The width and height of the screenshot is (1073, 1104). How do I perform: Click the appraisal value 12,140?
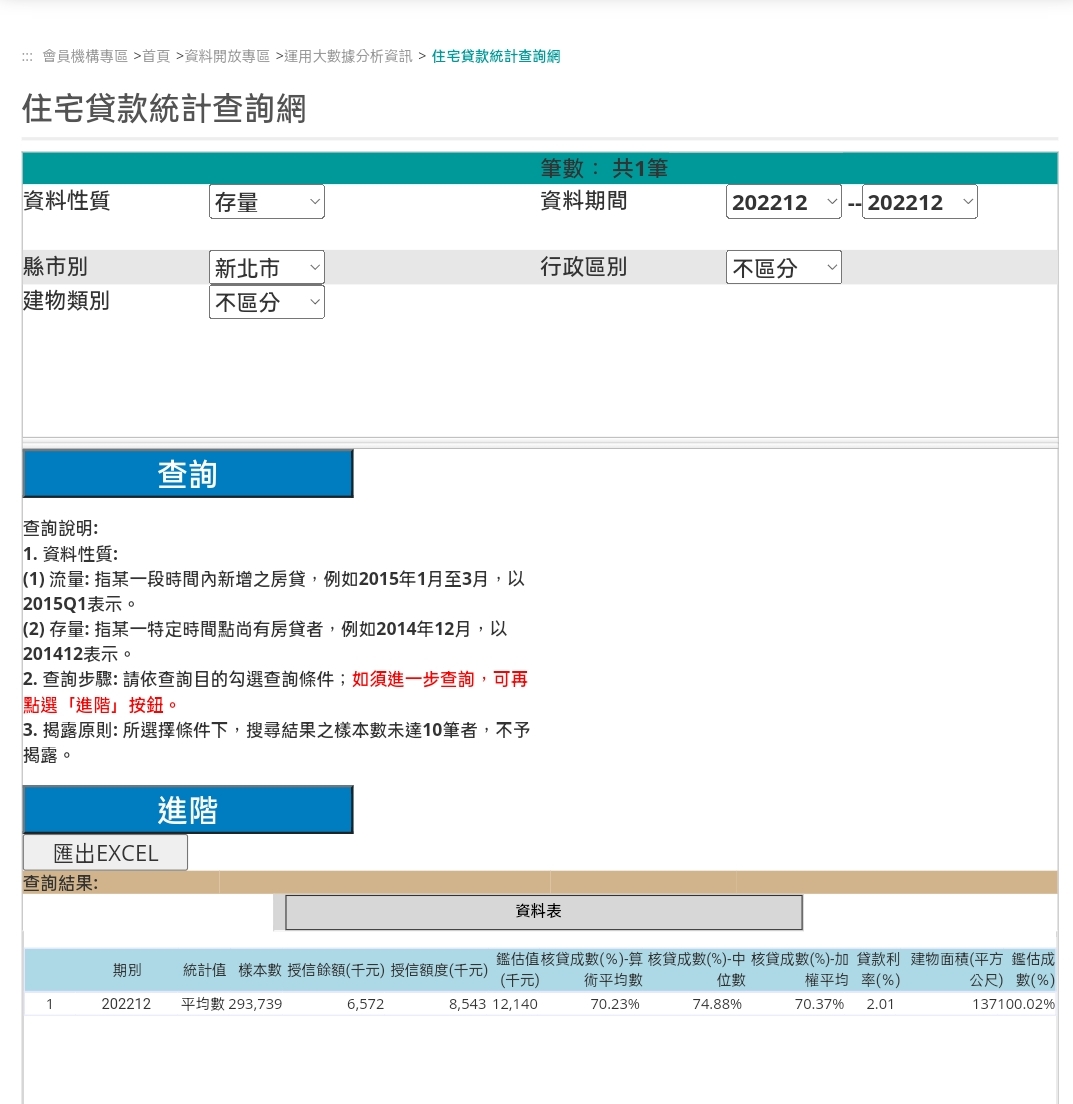tap(515, 1004)
